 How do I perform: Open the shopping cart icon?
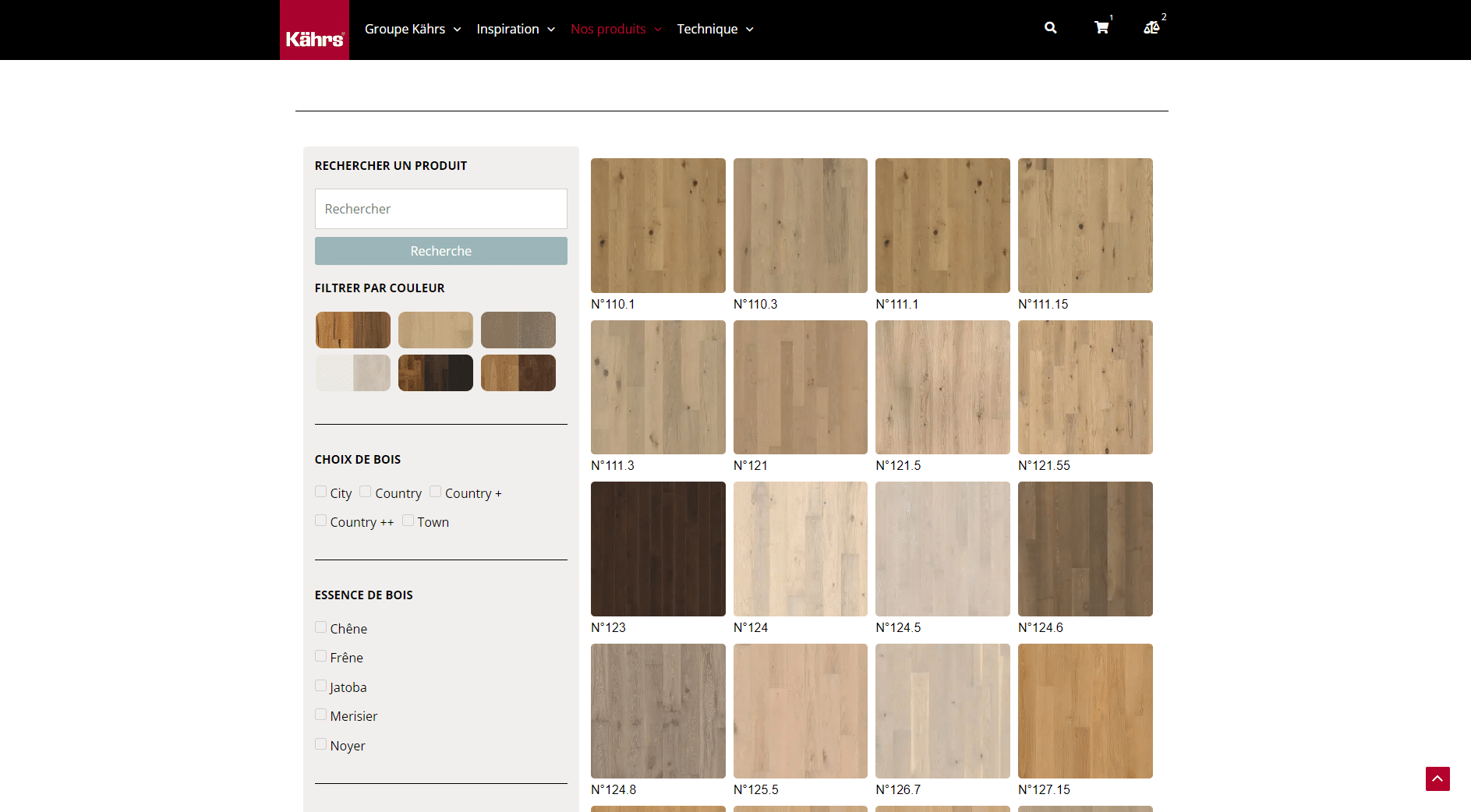pyautogui.click(x=1101, y=28)
